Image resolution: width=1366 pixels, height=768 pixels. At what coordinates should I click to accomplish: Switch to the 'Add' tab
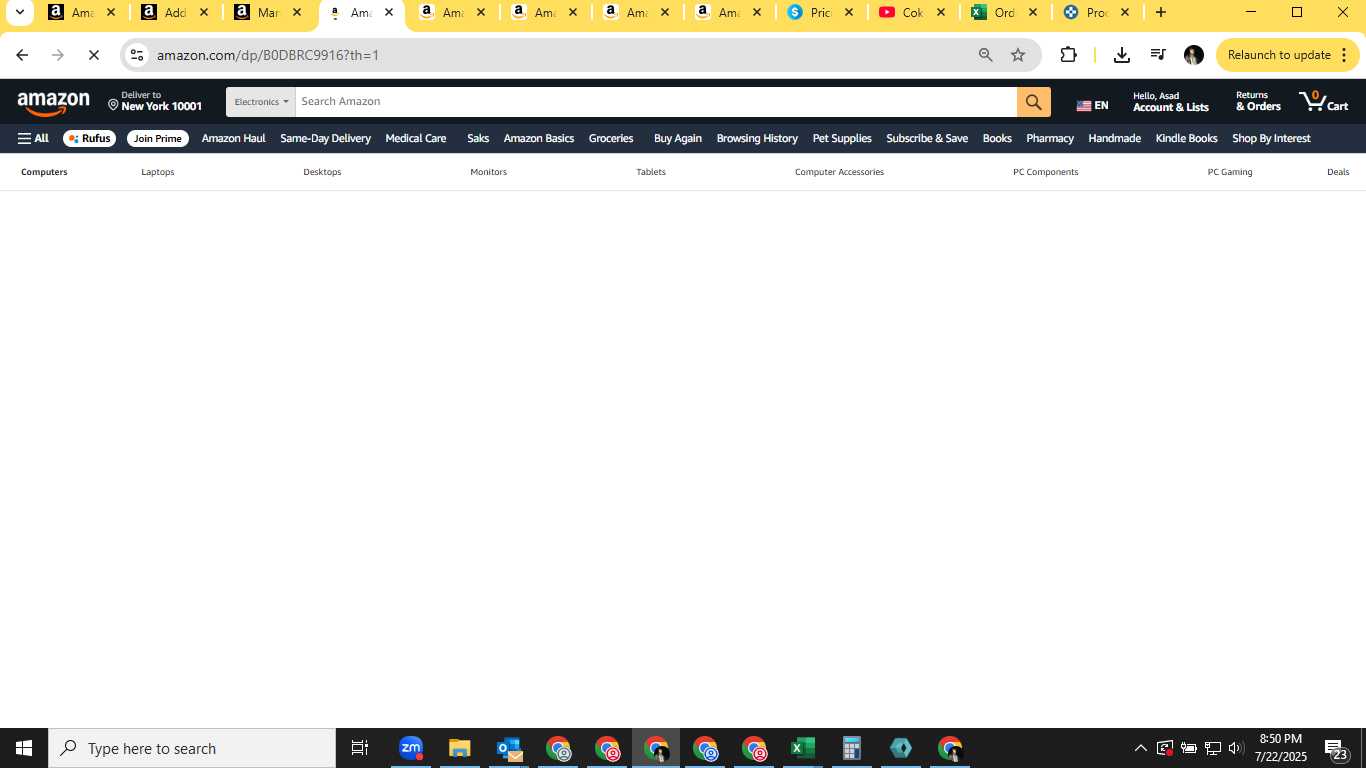pos(165,13)
